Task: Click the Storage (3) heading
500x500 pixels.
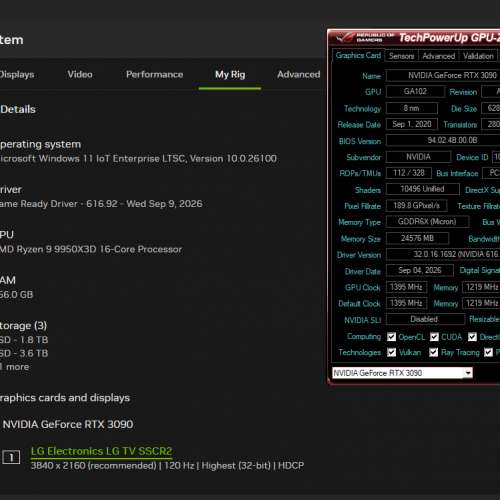Action: 23,325
